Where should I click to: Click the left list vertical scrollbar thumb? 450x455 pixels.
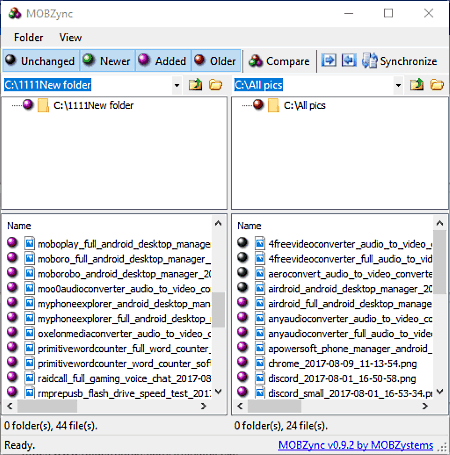218,309
